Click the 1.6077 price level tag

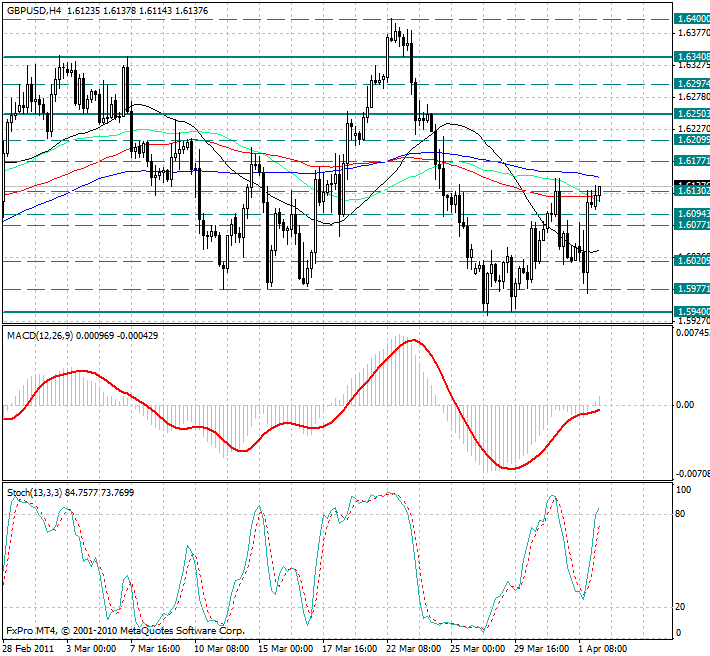click(x=692, y=225)
